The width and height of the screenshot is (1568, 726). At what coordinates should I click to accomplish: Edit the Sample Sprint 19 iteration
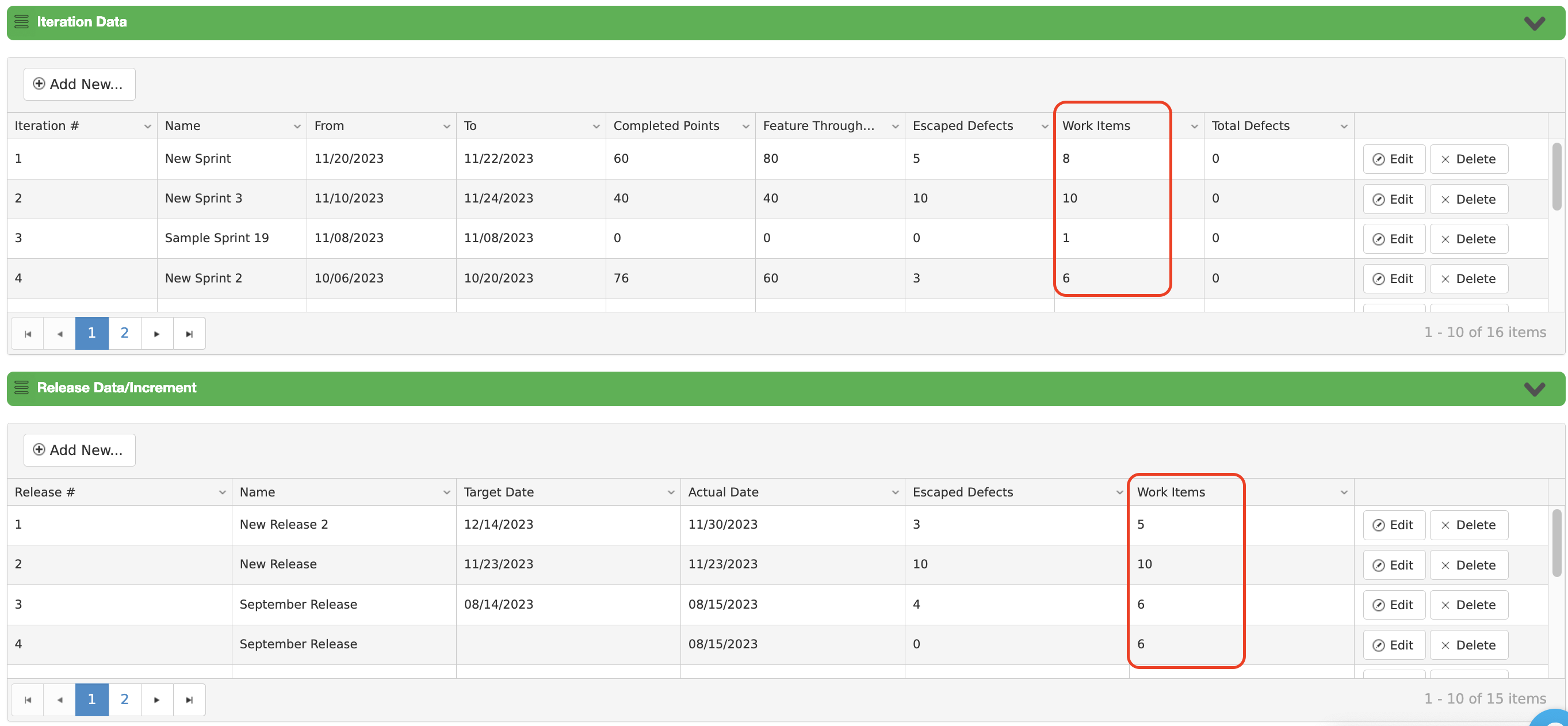(x=1394, y=239)
